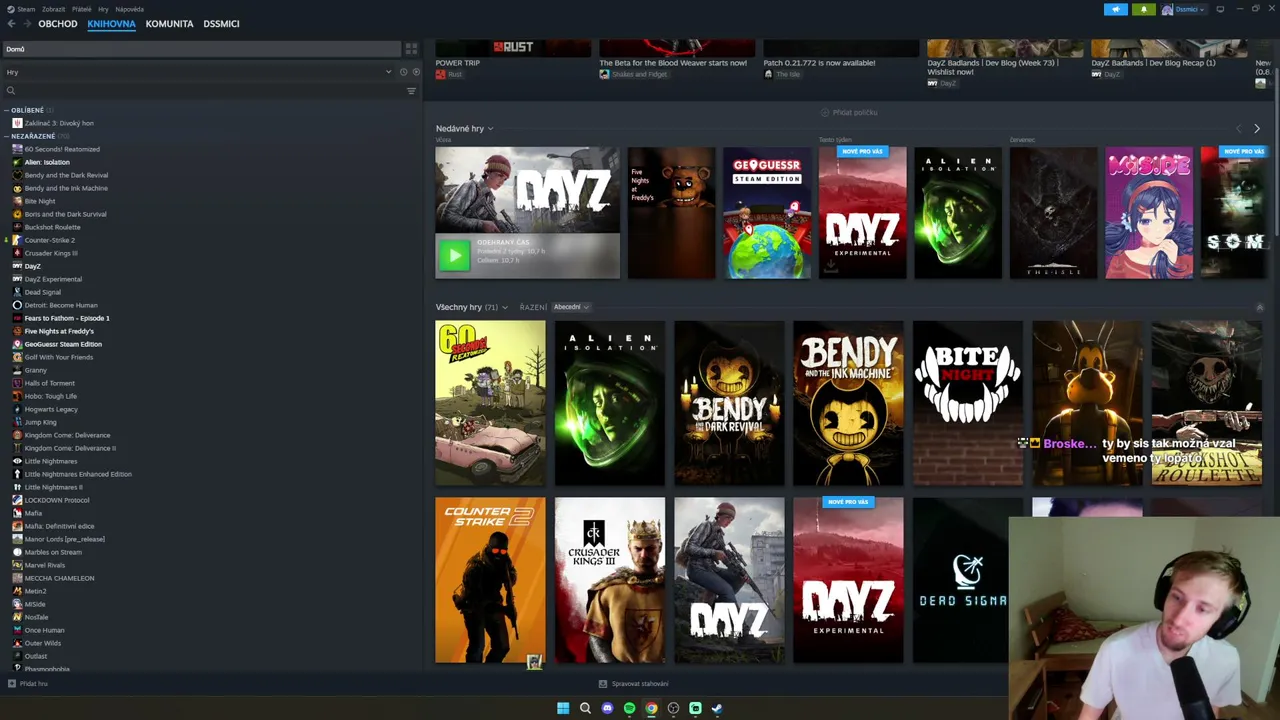The image size is (1280, 720).
Task: Open the Všechny hry shelf dropdown
Action: coord(471,307)
